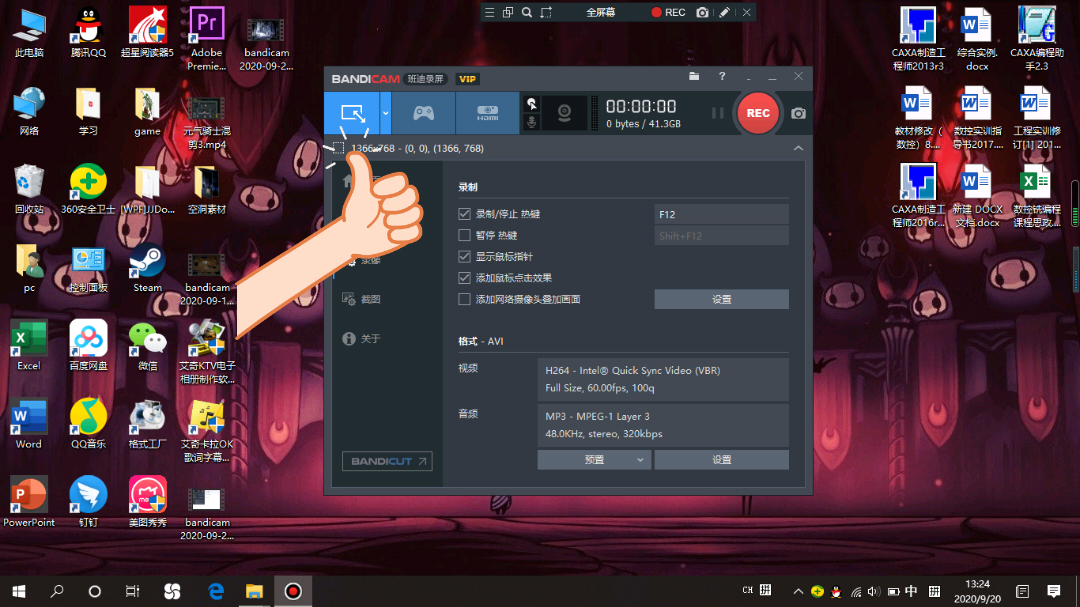Open the screen mode dropdown arrow
Screen dimensions: 1080x607
click(x=386, y=113)
